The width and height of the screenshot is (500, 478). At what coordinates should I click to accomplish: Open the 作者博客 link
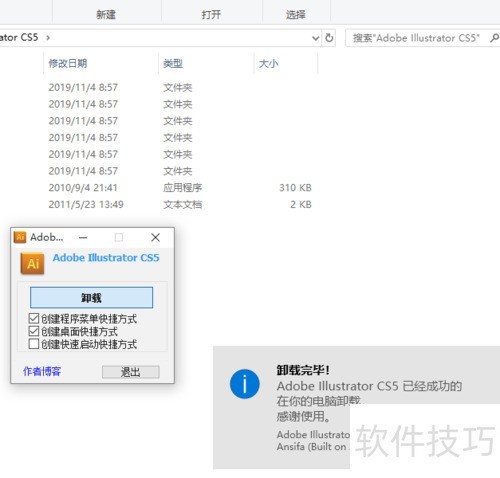click(42, 371)
